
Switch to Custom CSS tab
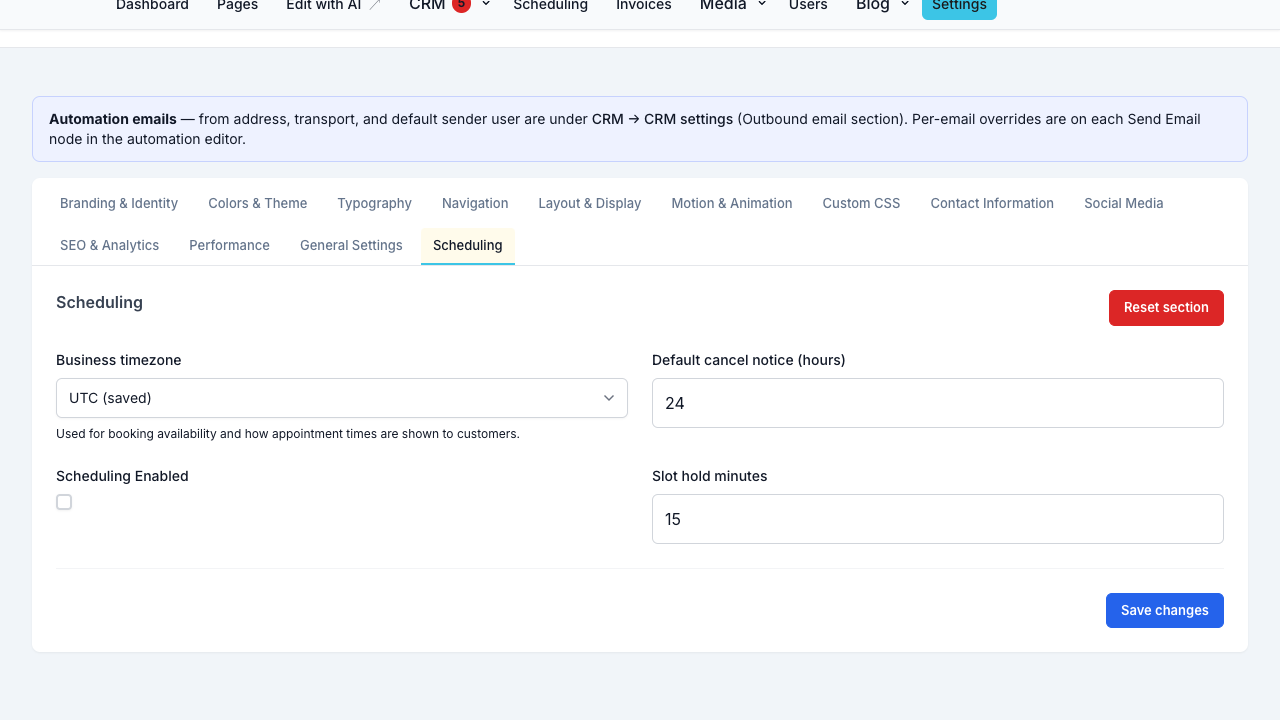pos(861,203)
